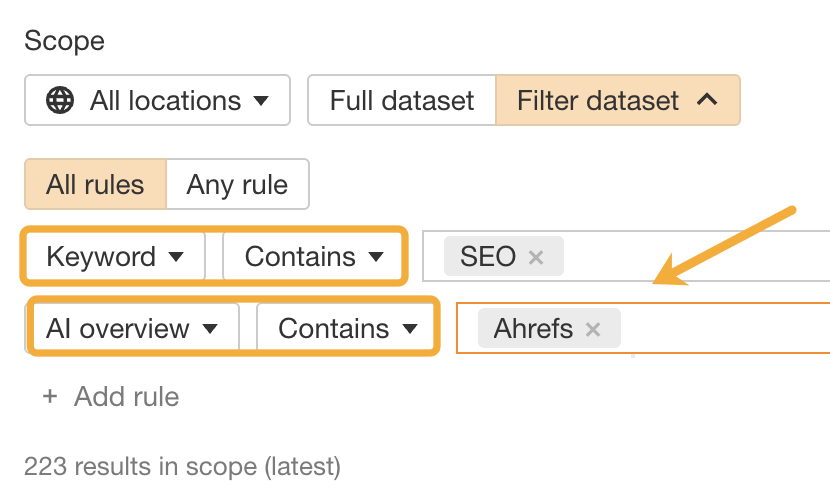This screenshot has height=504, width=830.
Task: Click the plus icon before Add rule
Action: 50,397
